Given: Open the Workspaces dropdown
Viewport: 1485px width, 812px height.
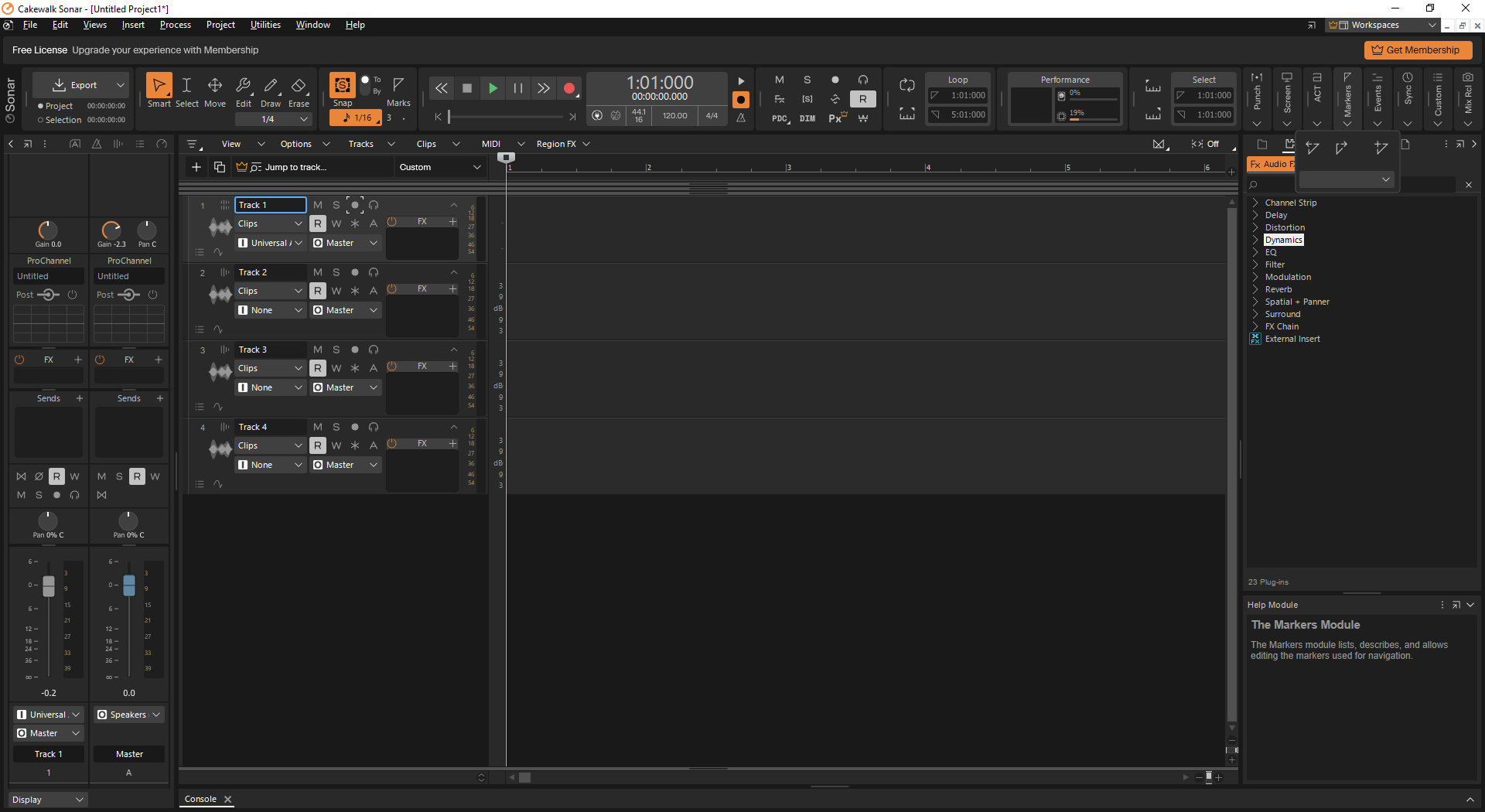Looking at the screenshot, I should [1383, 25].
